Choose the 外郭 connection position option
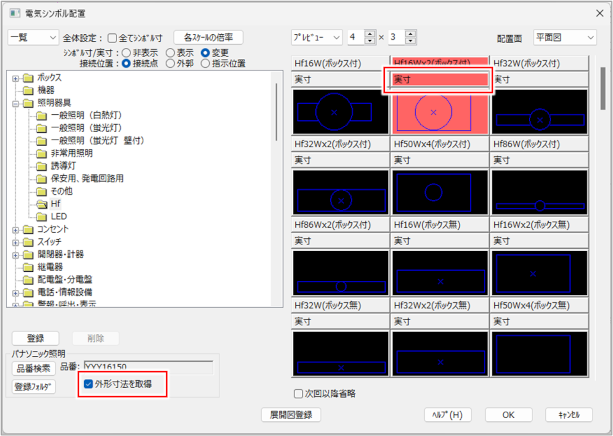 tap(170, 63)
